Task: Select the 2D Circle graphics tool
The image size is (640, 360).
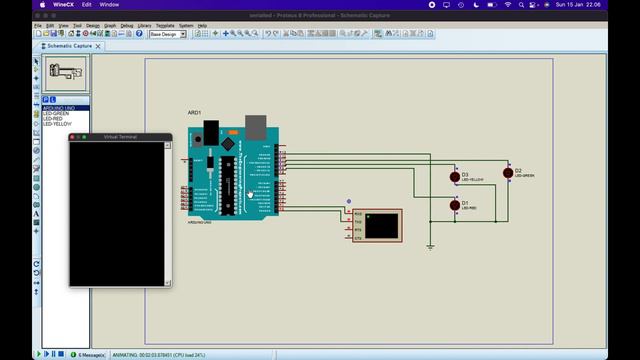Action: click(36, 187)
